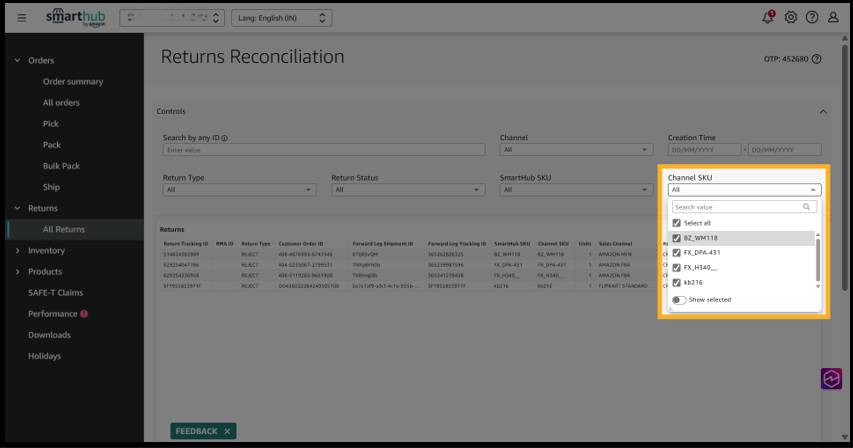Uncheck the BZ_WM118 SKU option
Screen dimensions: 853x448
[x=677, y=238]
